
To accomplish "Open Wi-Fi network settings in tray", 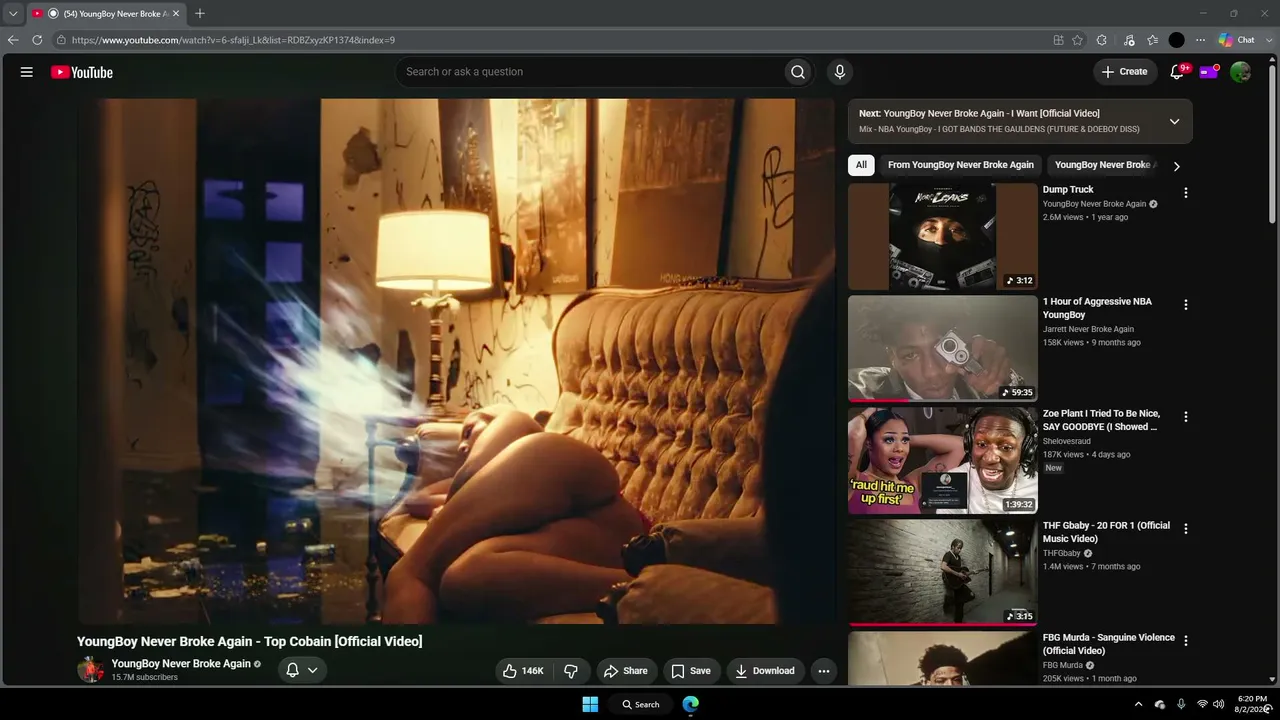I will coord(1202,704).
